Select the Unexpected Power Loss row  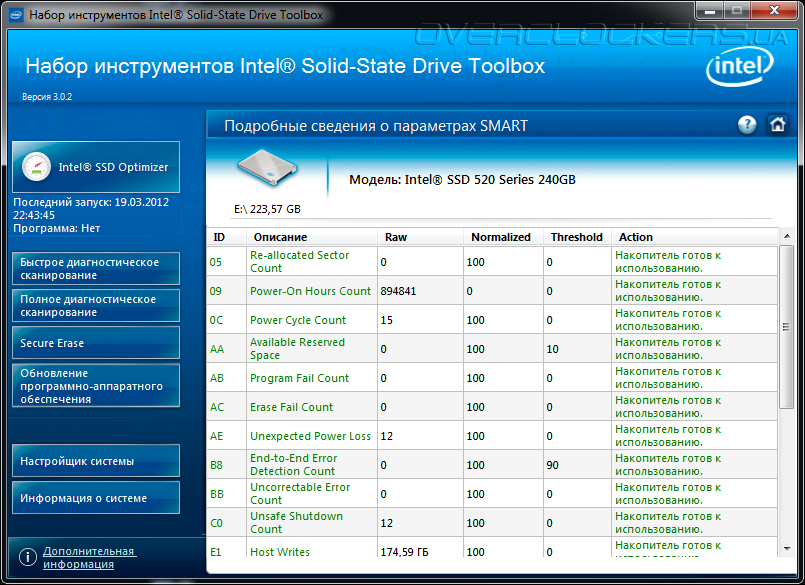tap(492, 436)
